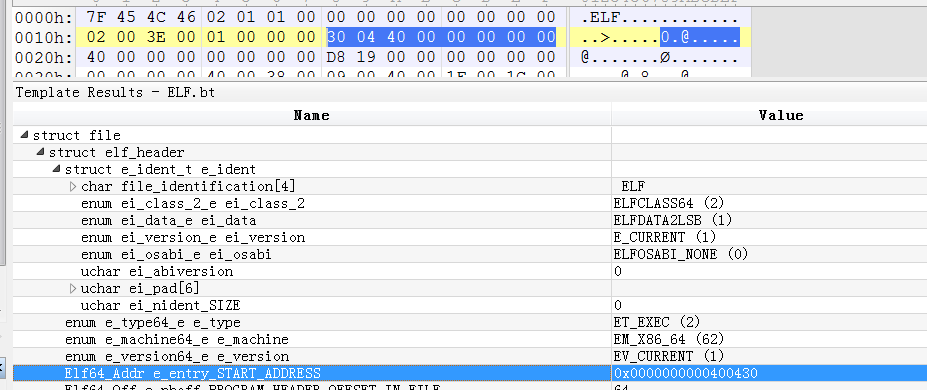Expand uchar ei_pad[6] array
927x390 pixels.
pos(73,288)
